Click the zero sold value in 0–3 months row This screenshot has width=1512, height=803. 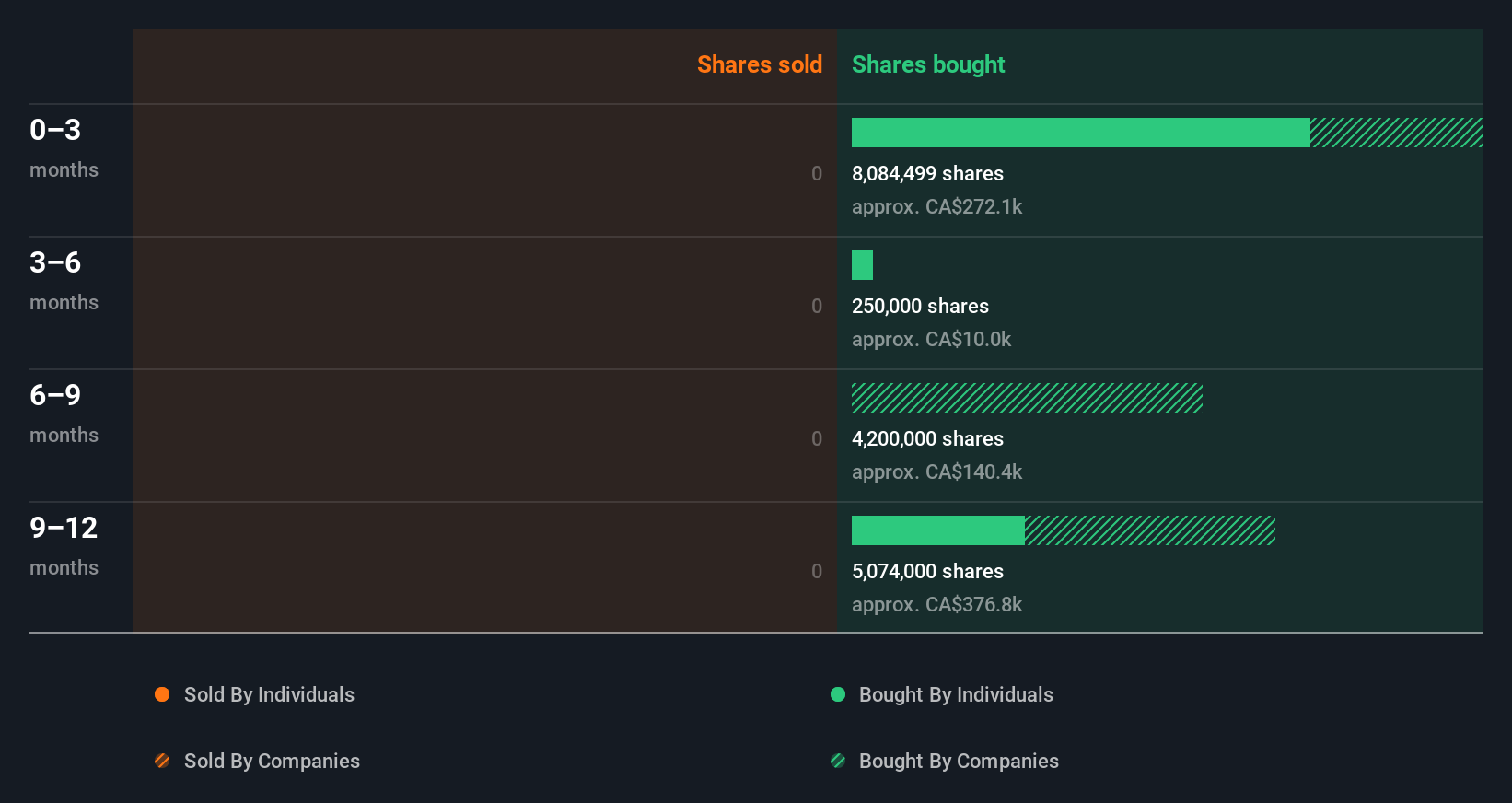tap(817, 174)
